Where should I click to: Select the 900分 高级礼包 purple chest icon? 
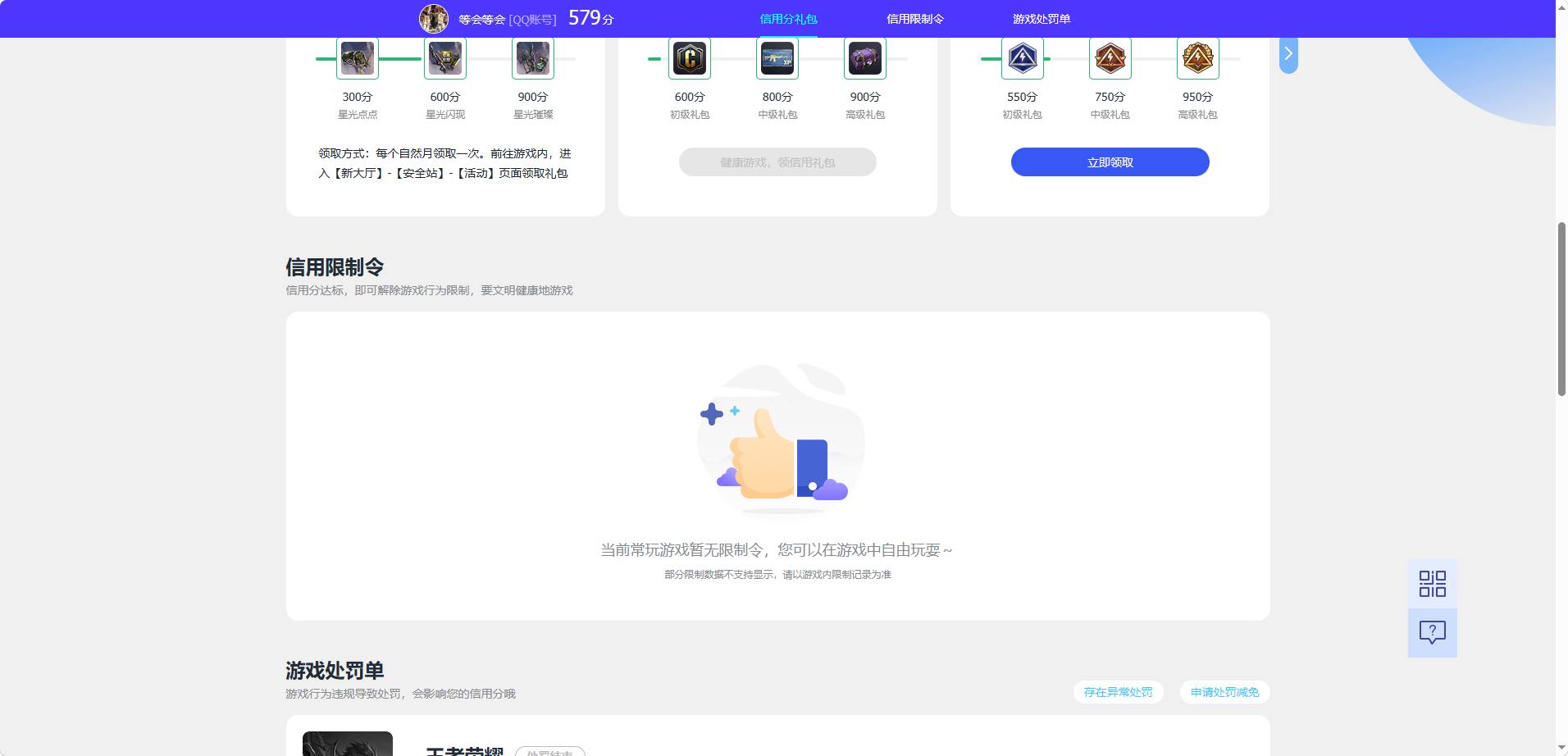[x=865, y=58]
